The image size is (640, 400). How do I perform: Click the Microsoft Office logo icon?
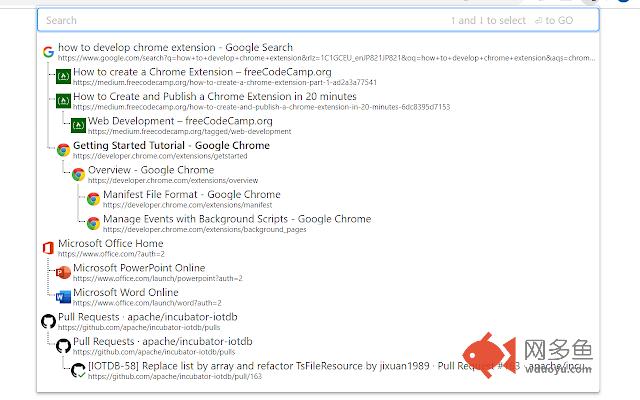point(48,248)
